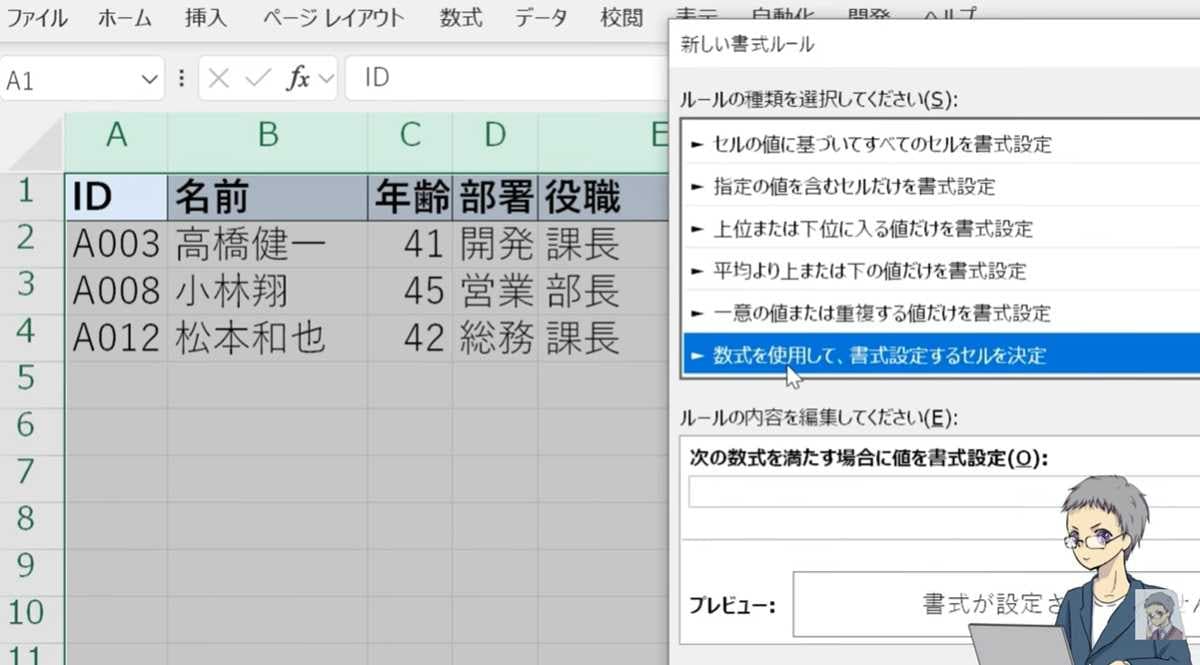
Task: Click cell with age 41
Action: point(410,244)
